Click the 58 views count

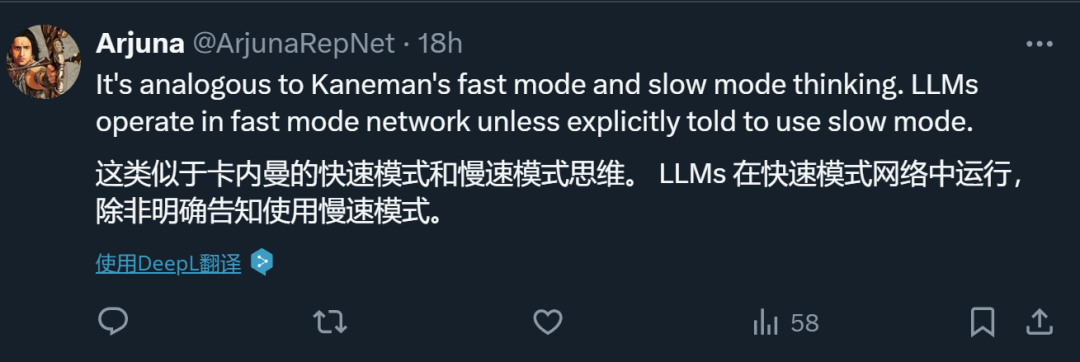pyautogui.click(x=804, y=323)
